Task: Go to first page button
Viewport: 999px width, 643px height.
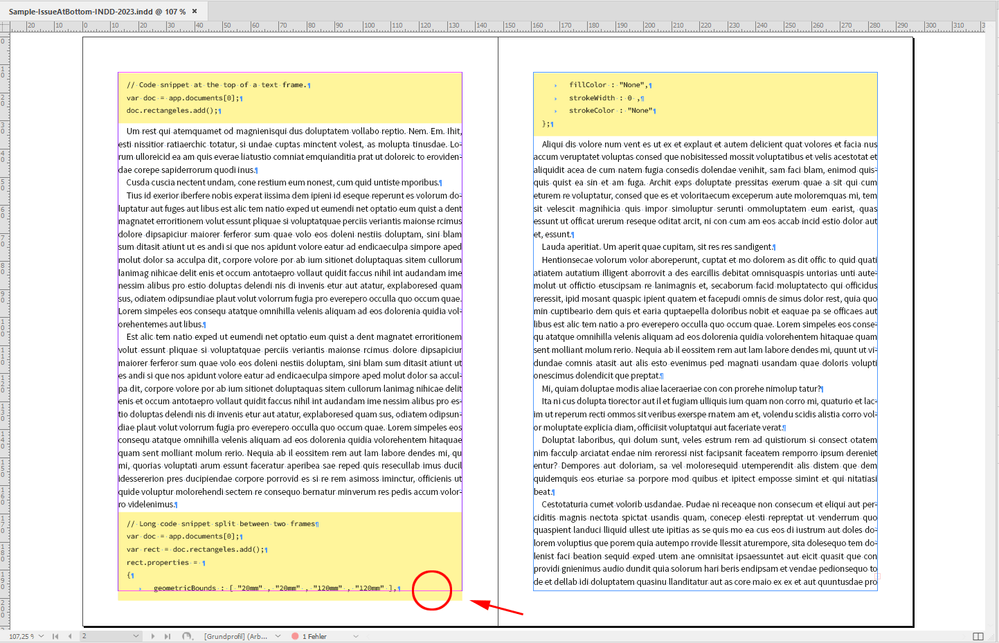Action: point(55,636)
